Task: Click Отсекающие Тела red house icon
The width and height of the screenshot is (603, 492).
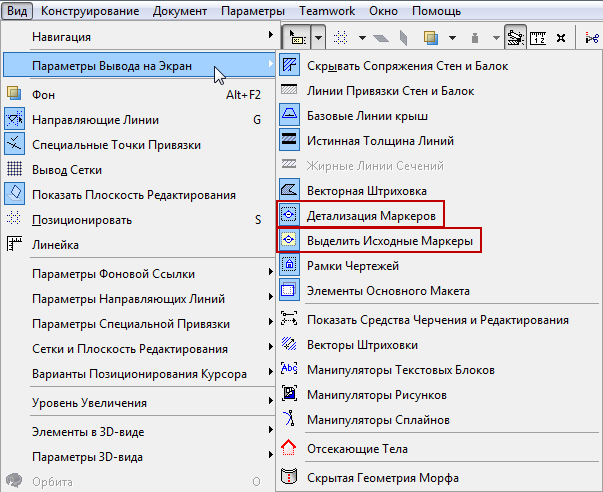Action: 288,448
